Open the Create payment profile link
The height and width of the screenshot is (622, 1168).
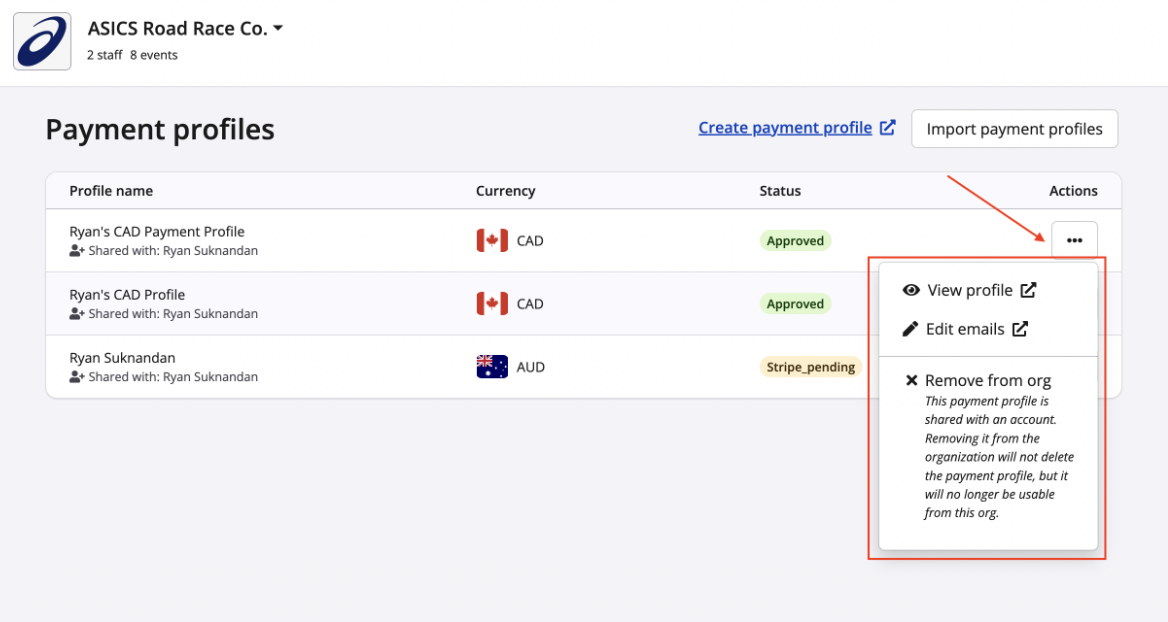point(785,128)
